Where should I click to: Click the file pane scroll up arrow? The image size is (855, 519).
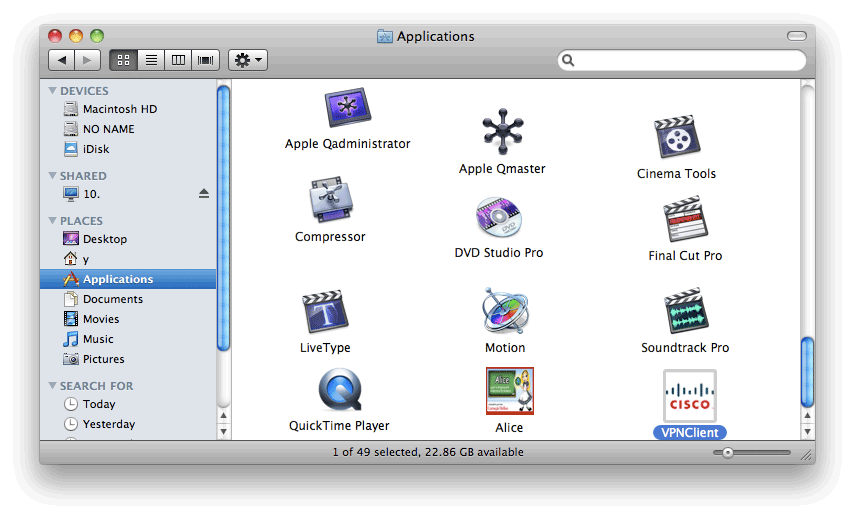(x=808, y=416)
